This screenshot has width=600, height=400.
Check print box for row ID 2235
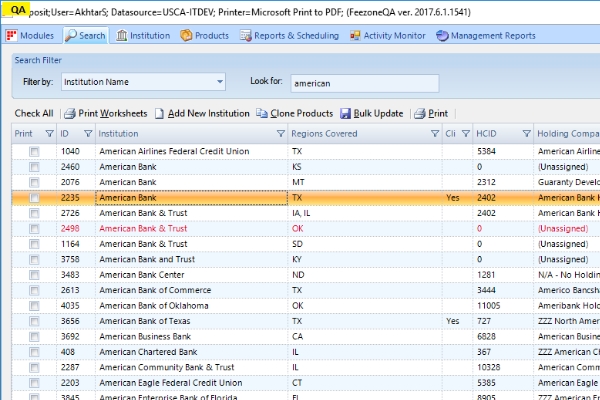point(34,198)
